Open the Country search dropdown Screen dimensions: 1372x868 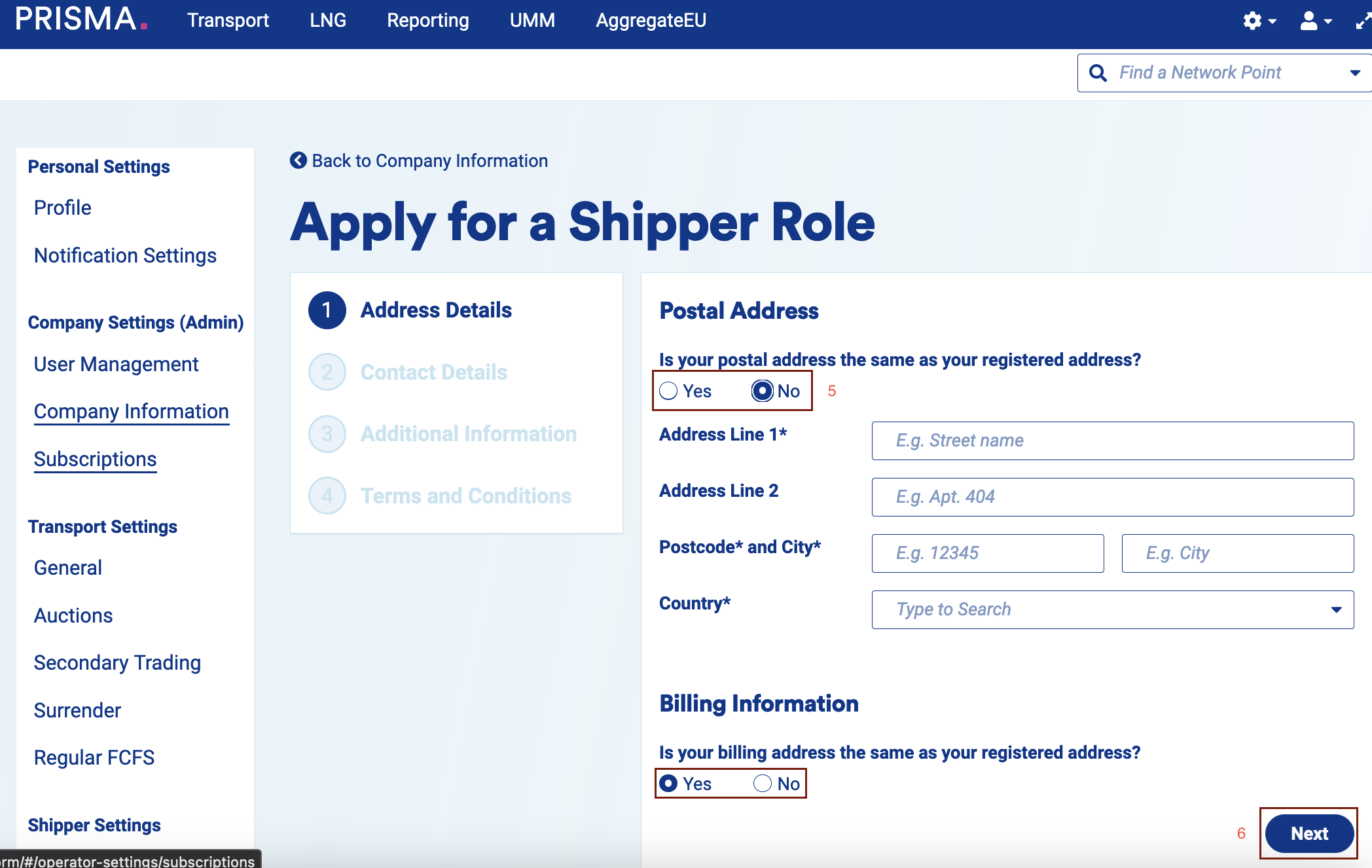coord(1337,609)
